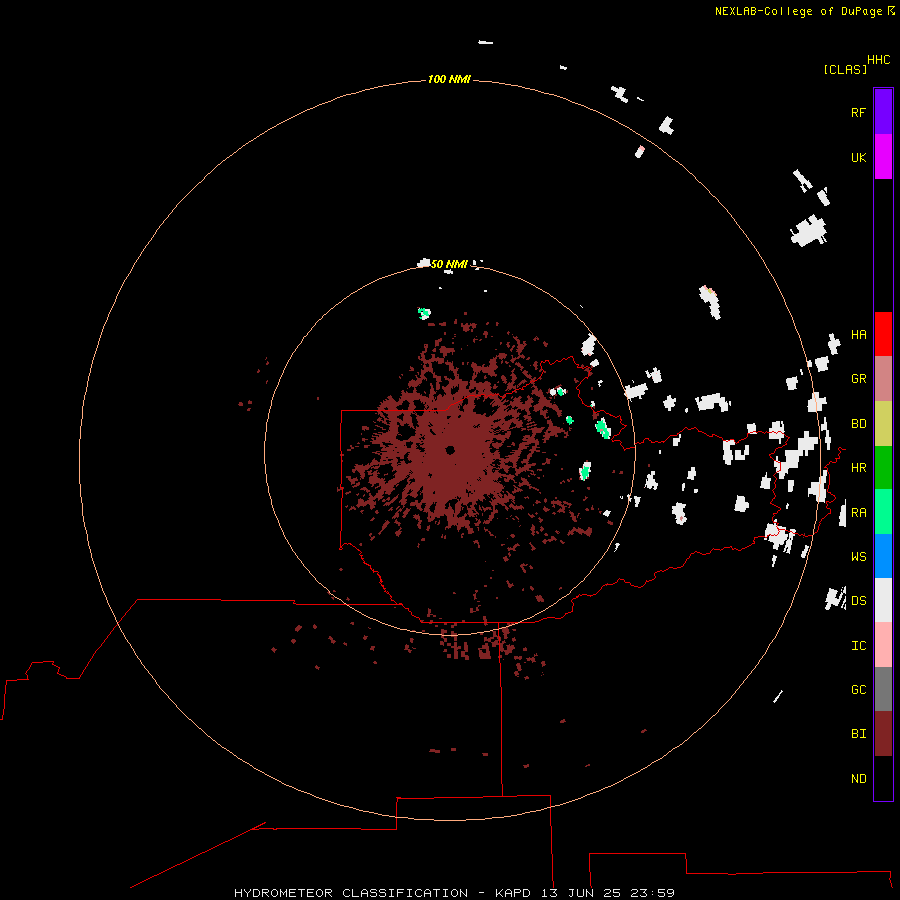Click the radar site center dot

click(x=450, y=450)
